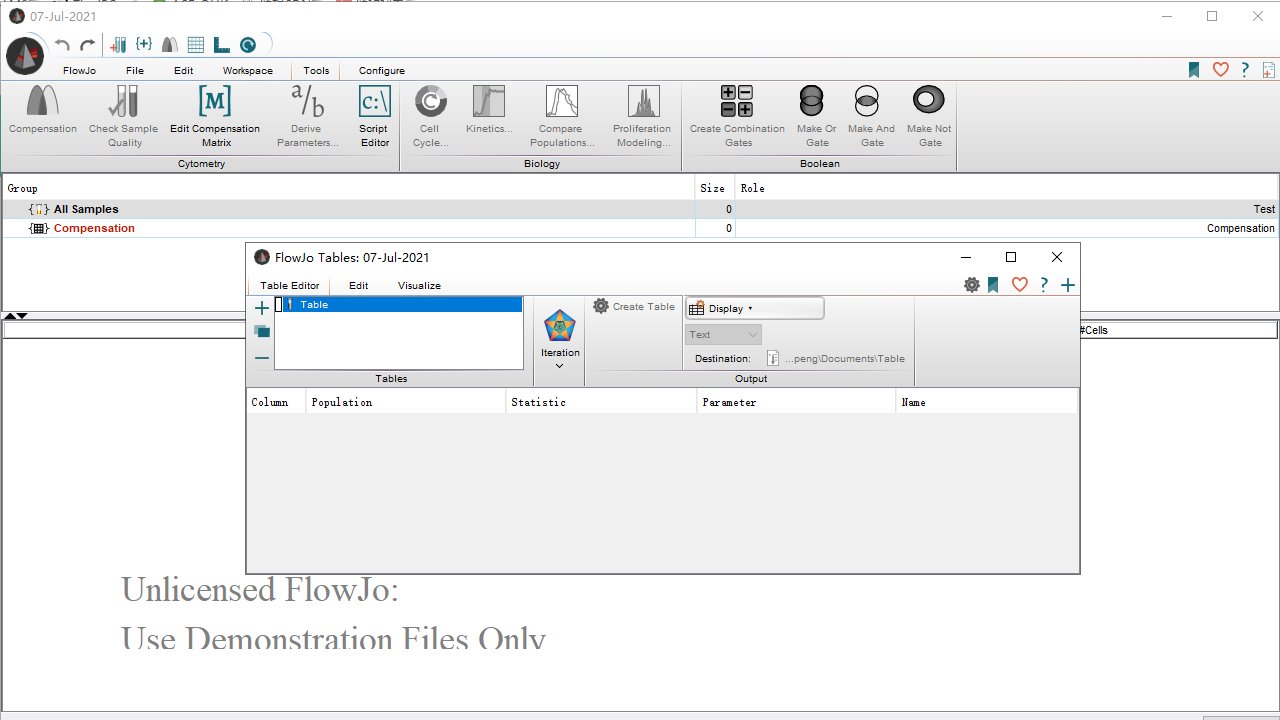The width and height of the screenshot is (1280, 720).
Task: Click the add samples test tube toolbar icon
Action: click(118, 44)
